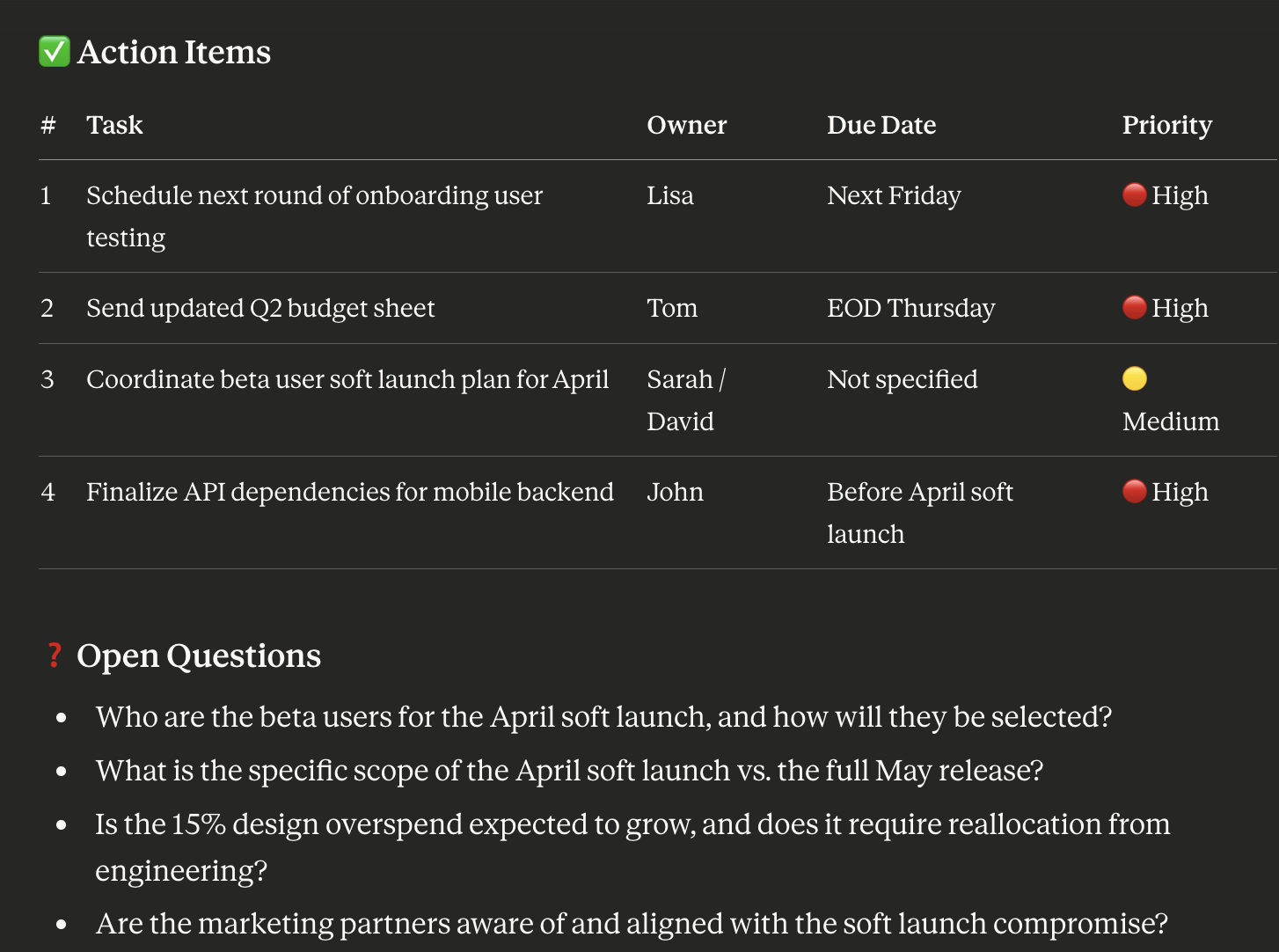The height and width of the screenshot is (952, 1279).
Task: Click the Priority column header
Action: pyautogui.click(x=1166, y=125)
